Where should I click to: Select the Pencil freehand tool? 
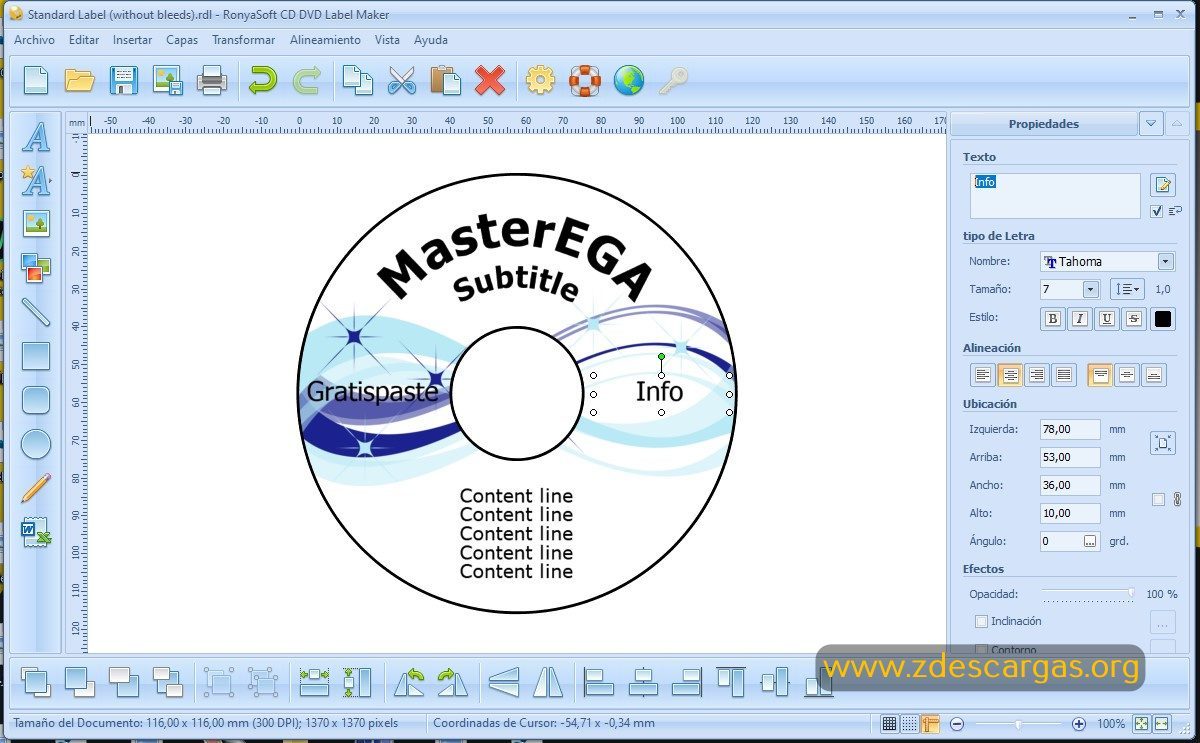coord(36,487)
